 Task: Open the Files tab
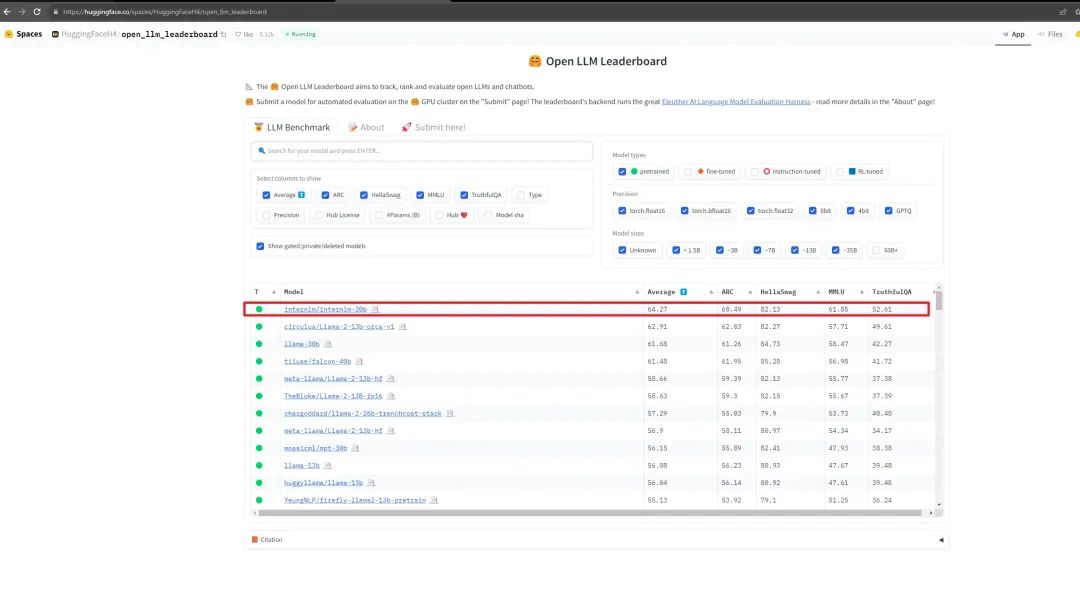(1050, 34)
